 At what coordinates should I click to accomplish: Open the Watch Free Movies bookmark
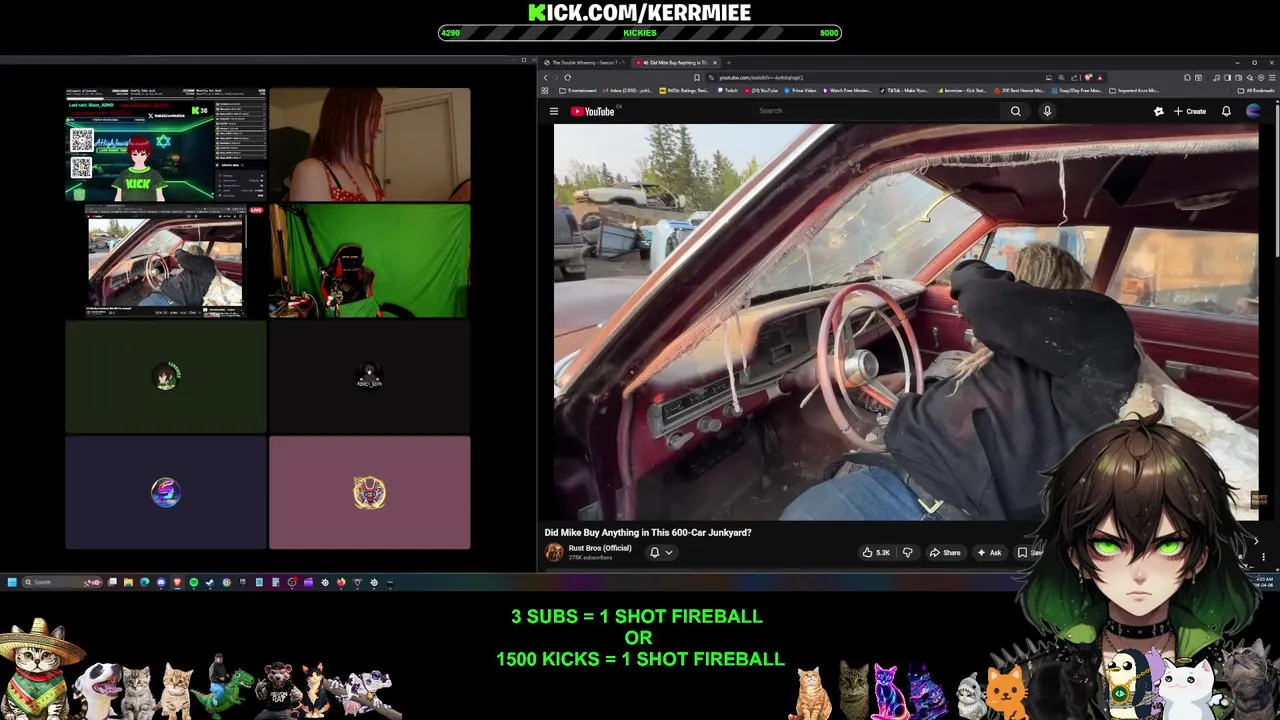[x=846, y=90]
